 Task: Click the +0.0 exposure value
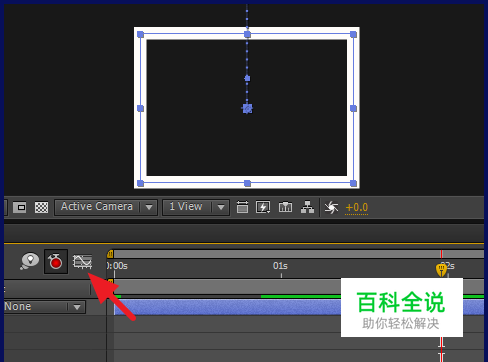pyautogui.click(x=357, y=208)
